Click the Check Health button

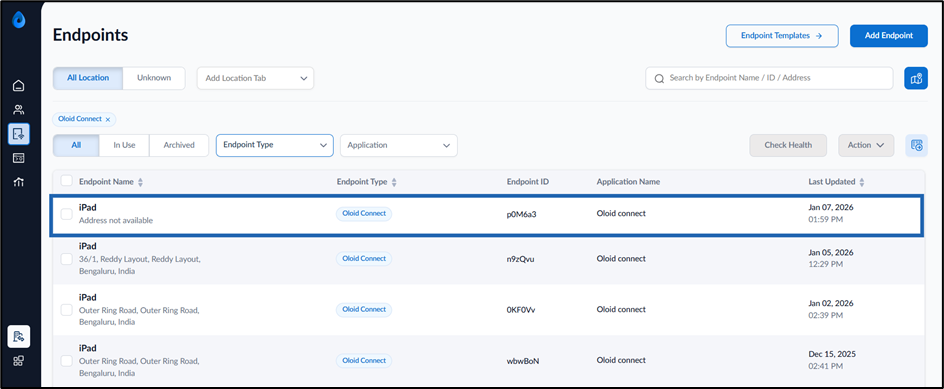click(x=788, y=145)
